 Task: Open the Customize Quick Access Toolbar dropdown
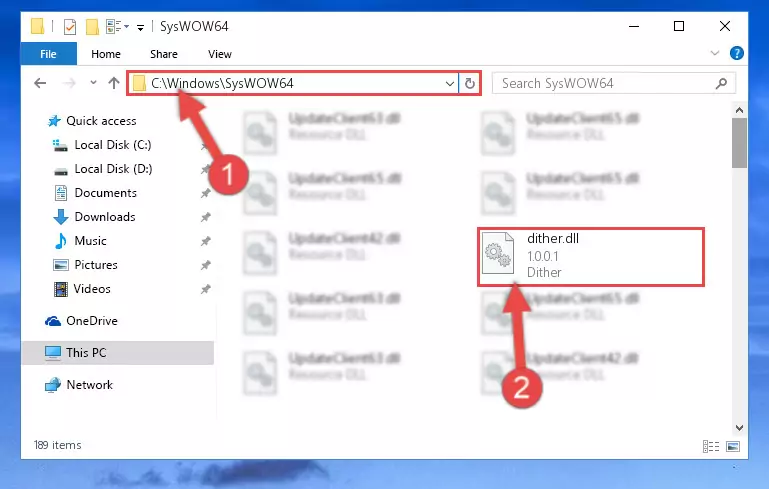coord(140,27)
